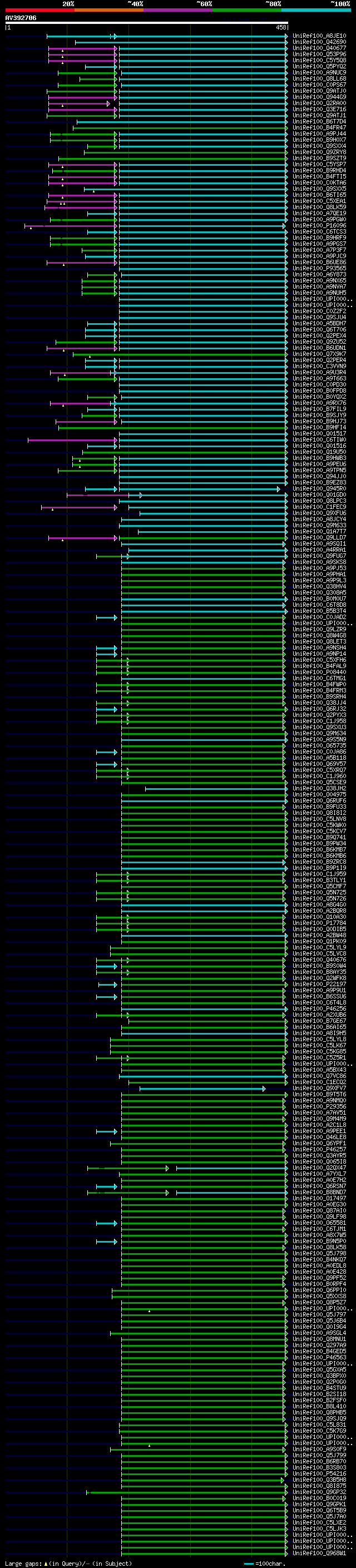Open hit UniRef100_P08440
This screenshot has width=356, height=1568.
(x=319, y=672)
